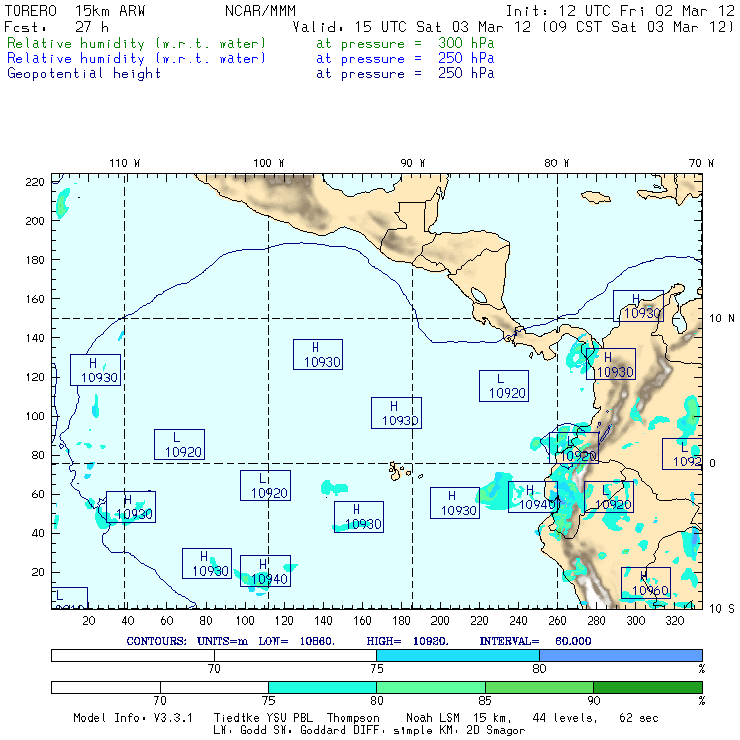This screenshot has width=740, height=740.
Task: Pick the dark green 90% humidity swatch
Action: pyautogui.click(x=647, y=687)
